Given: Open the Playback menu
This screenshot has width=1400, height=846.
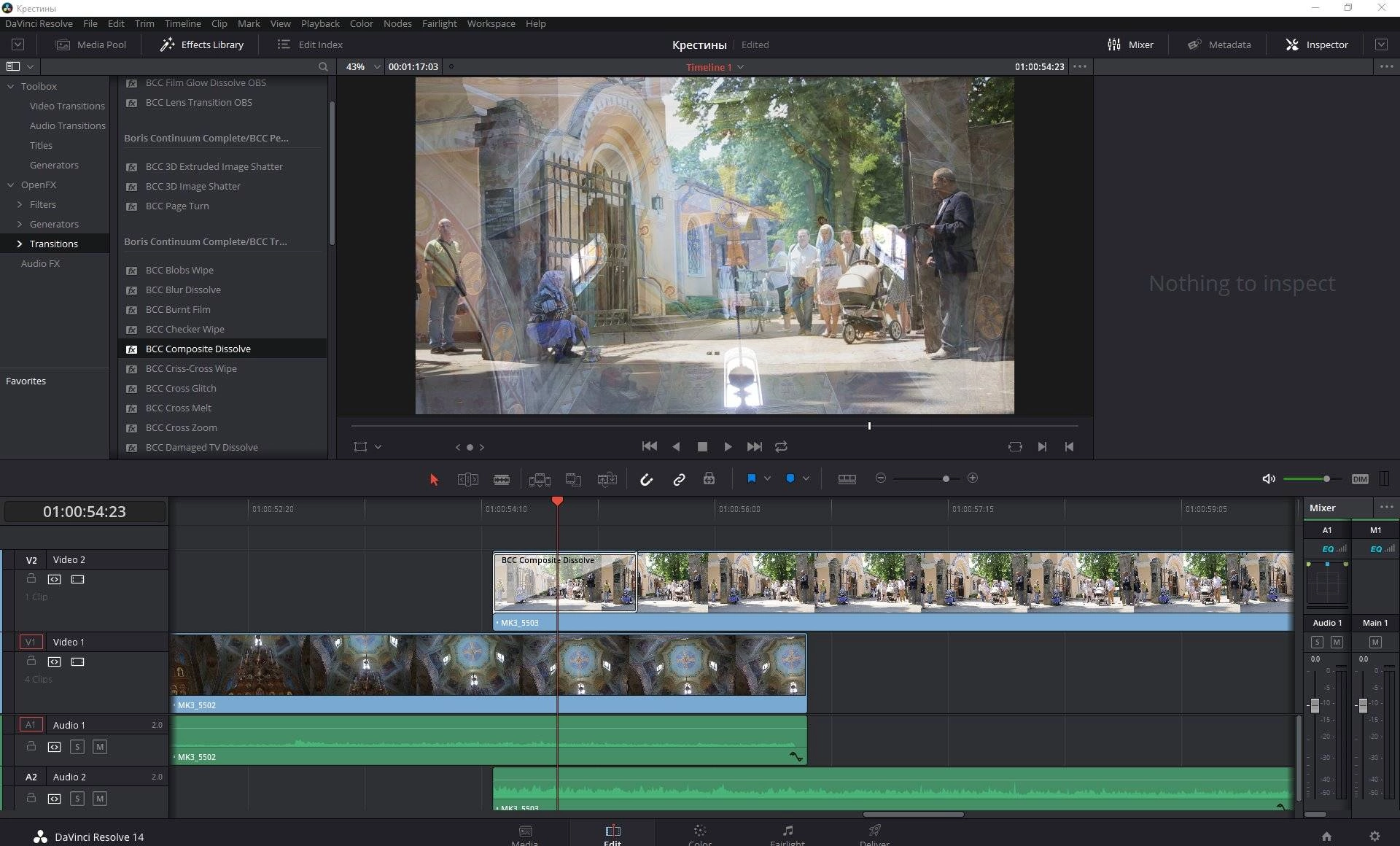Looking at the screenshot, I should [320, 23].
